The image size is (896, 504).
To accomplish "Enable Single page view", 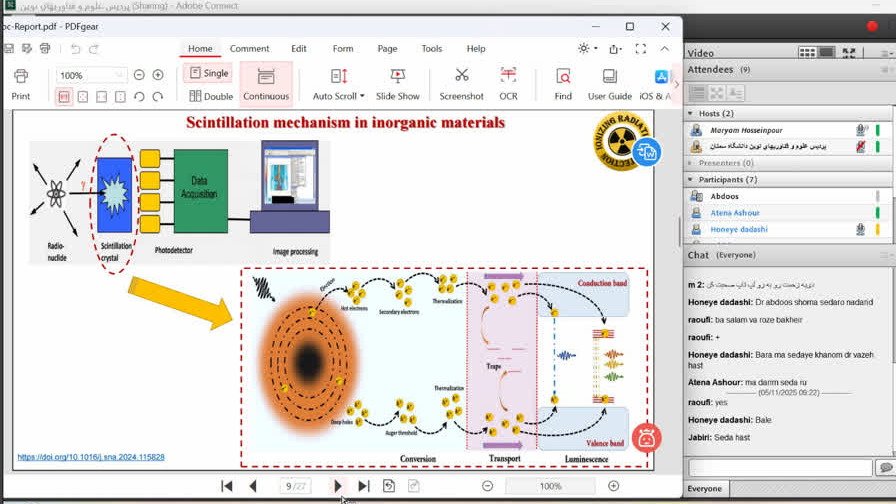I will pyautogui.click(x=208, y=73).
